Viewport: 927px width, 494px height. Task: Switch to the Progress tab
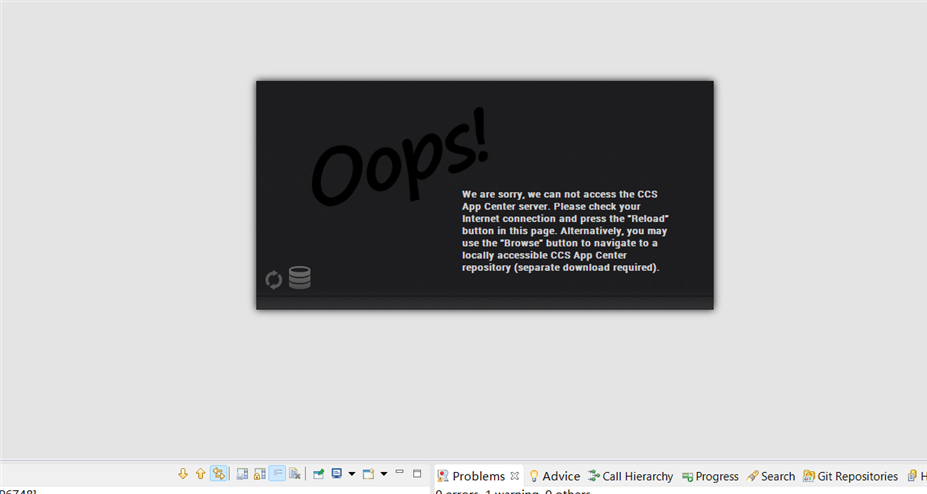[710, 476]
